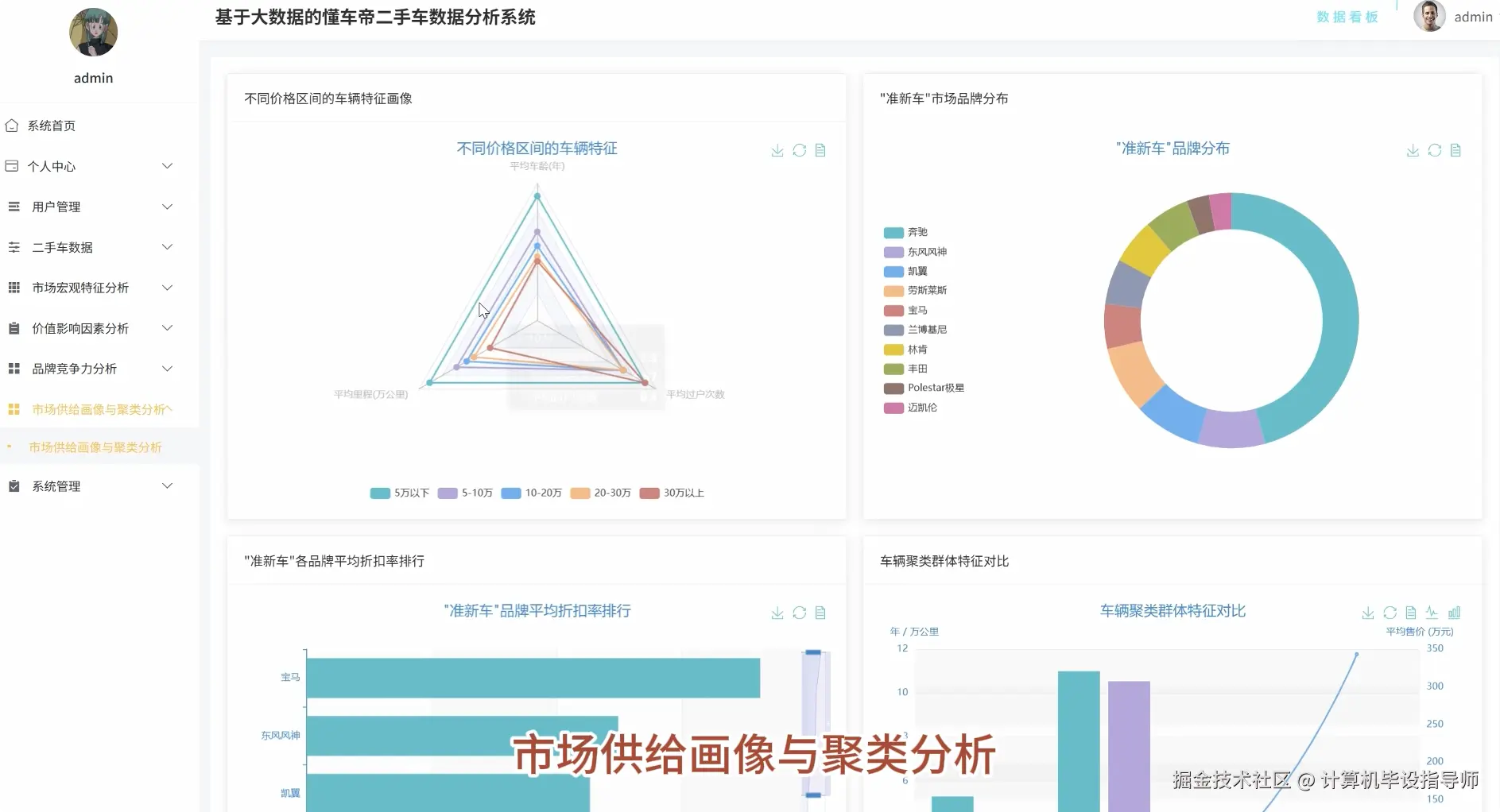Click the admin username in top bar
The height and width of the screenshot is (812, 1500).
pyautogui.click(x=1473, y=17)
